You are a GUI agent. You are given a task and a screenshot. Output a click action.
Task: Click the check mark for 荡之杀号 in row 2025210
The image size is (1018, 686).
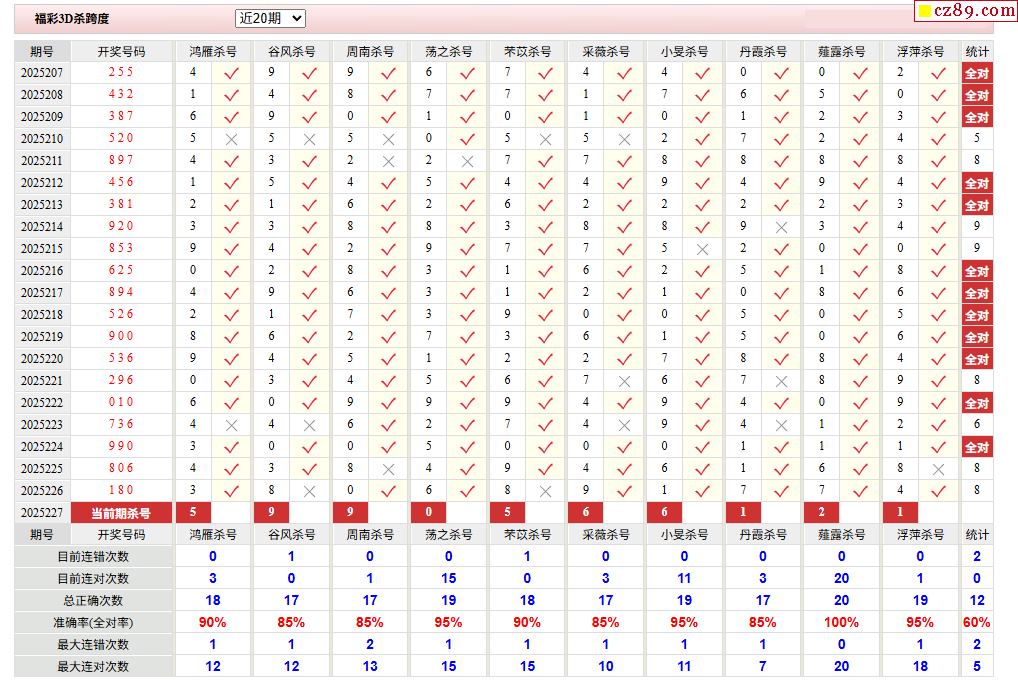coord(467,140)
